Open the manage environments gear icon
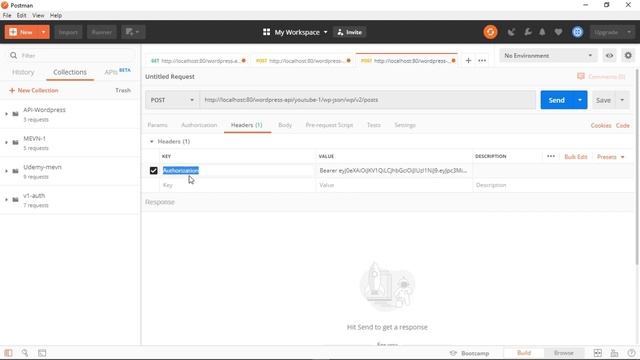This screenshot has width=640, height=360. [628, 56]
